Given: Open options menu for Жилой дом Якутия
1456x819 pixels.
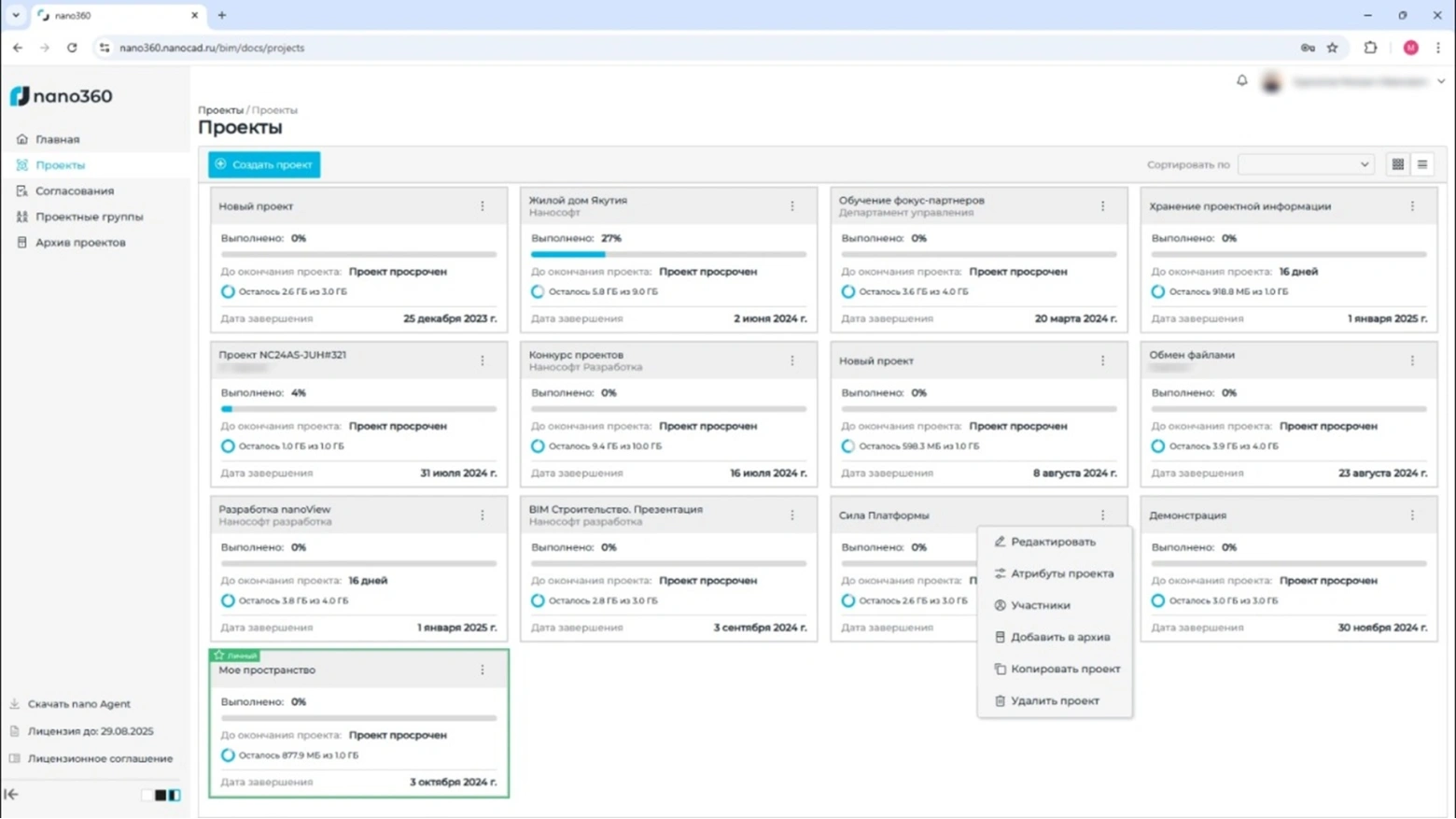Looking at the screenshot, I should pyautogui.click(x=792, y=206).
